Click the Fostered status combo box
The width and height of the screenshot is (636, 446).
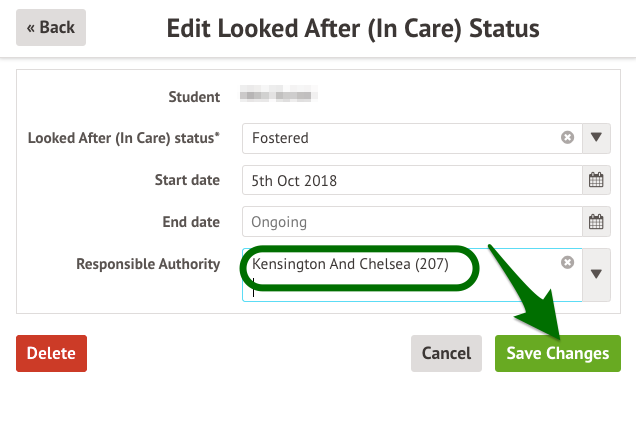(x=400, y=138)
